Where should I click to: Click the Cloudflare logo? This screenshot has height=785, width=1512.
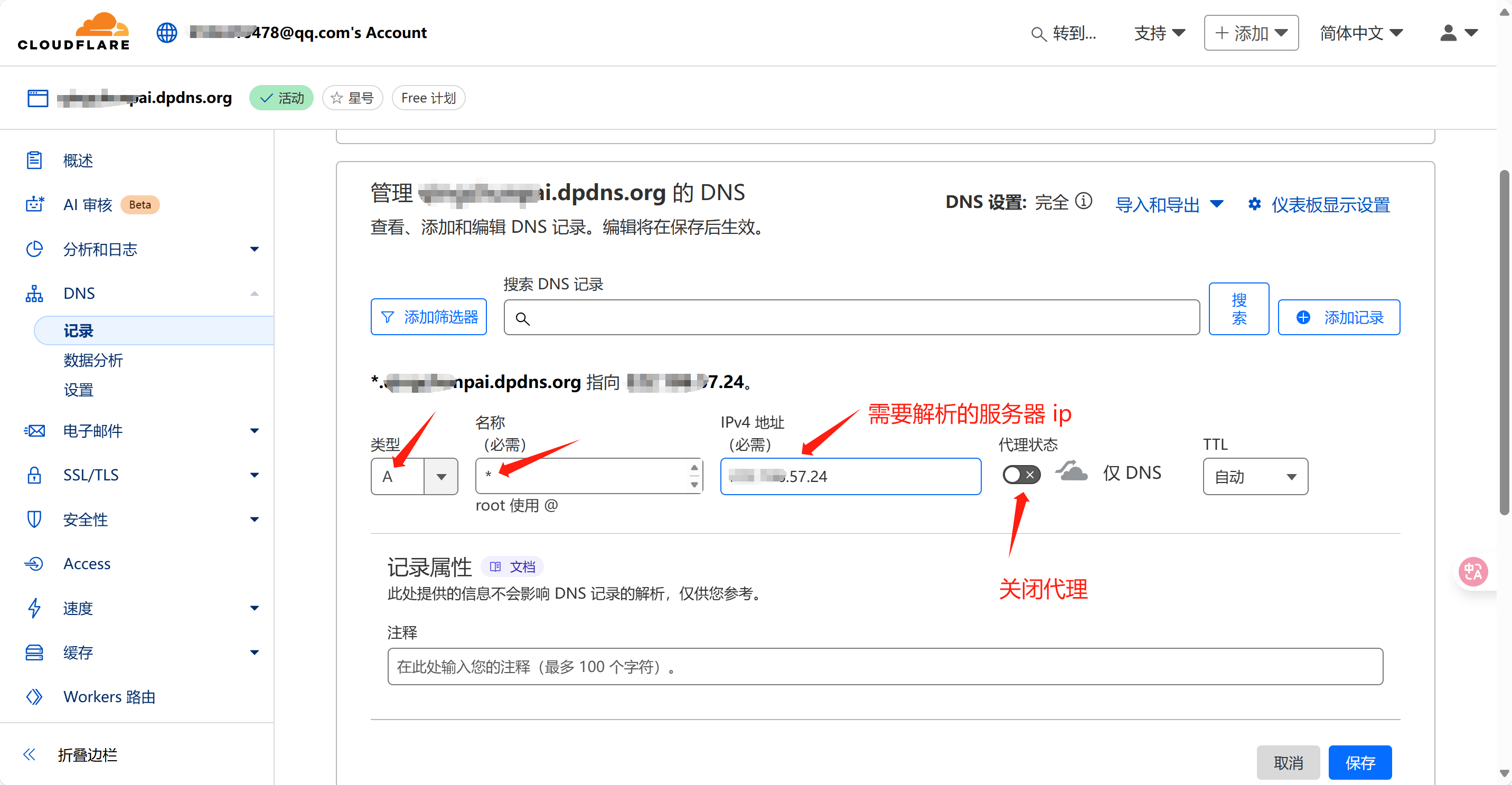74,32
